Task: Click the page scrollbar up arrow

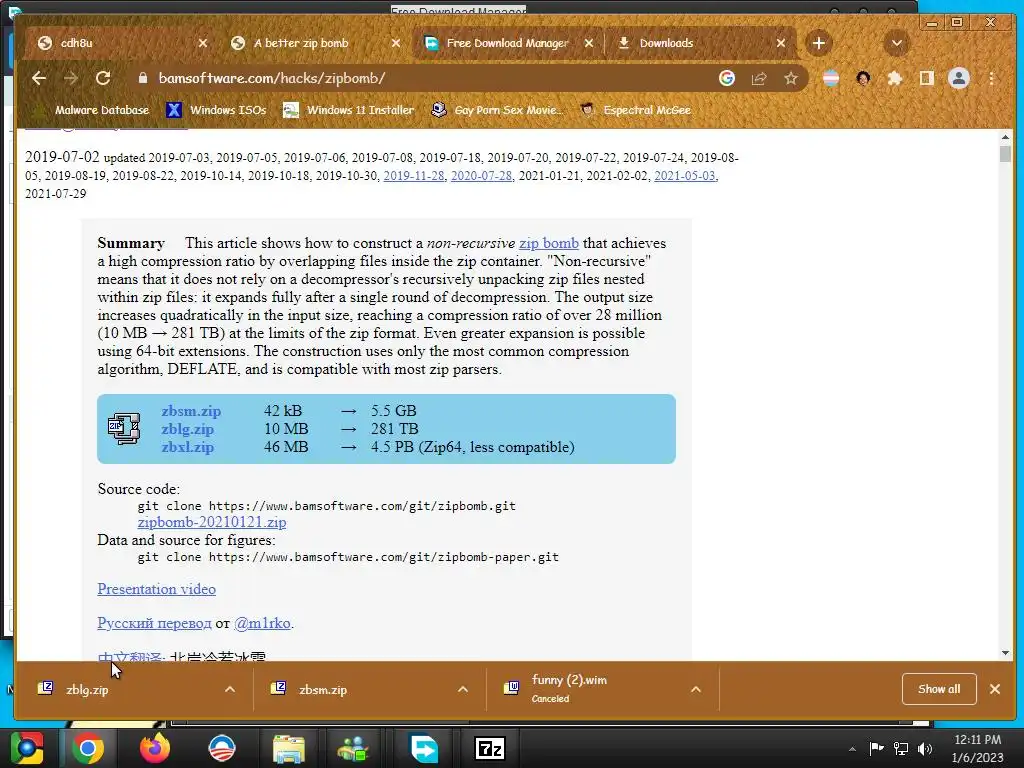Action: (1005, 137)
